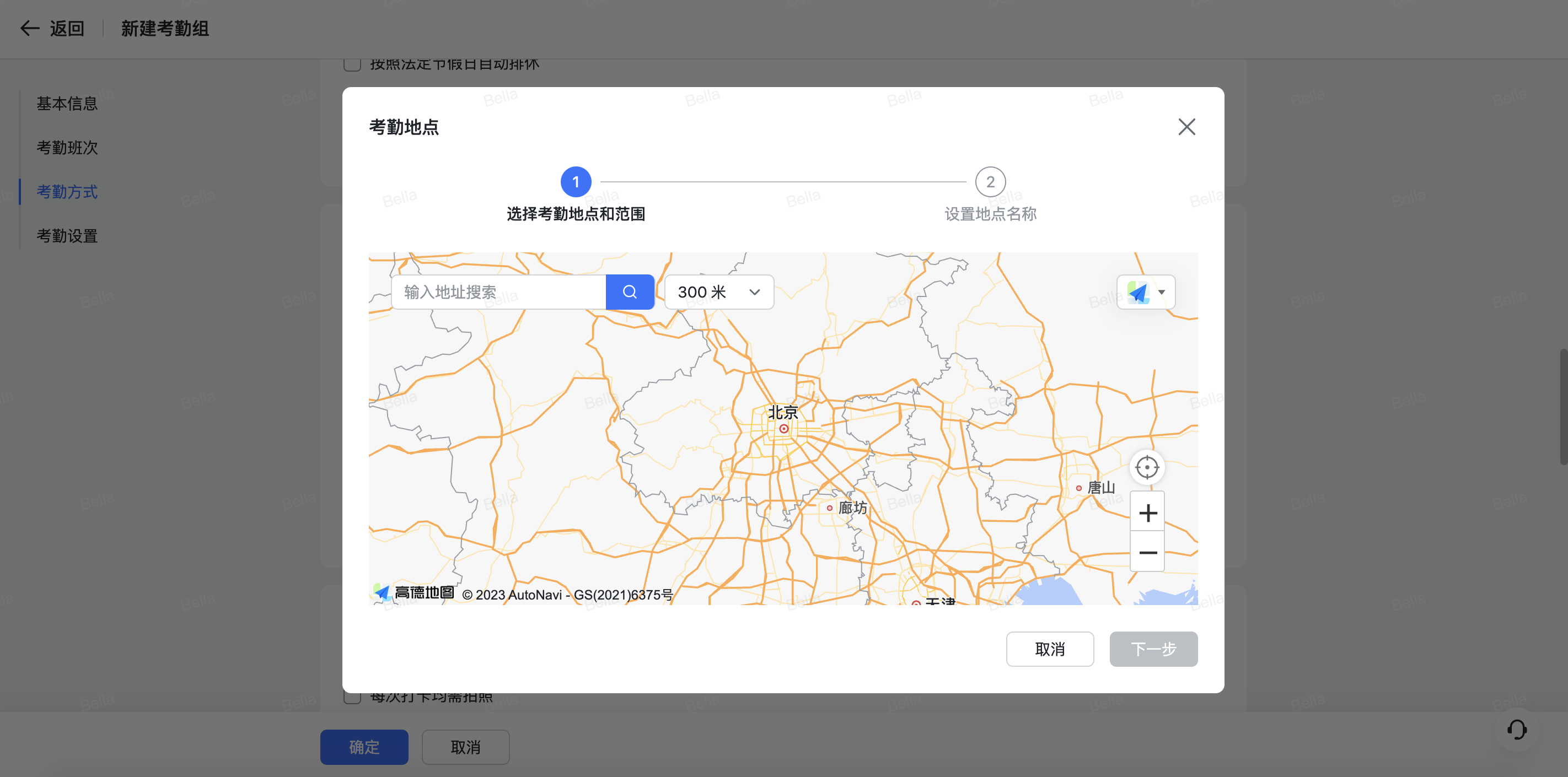Locate current position with crosshair icon
1568x777 pixels.
click(x=1147, y=467)
